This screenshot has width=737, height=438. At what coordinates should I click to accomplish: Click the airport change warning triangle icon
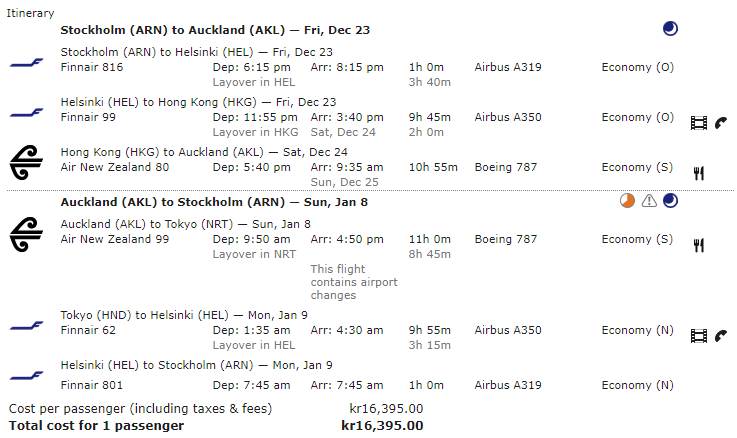click(649, 201)
